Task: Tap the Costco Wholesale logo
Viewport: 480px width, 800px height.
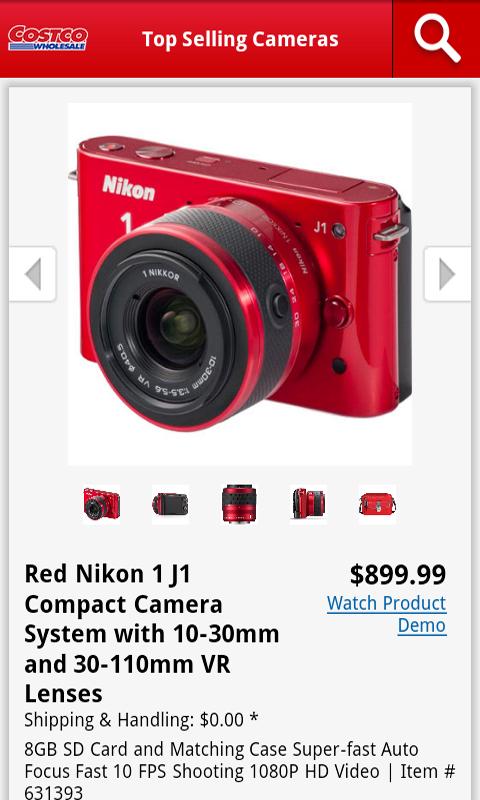Action: (47, 38)
